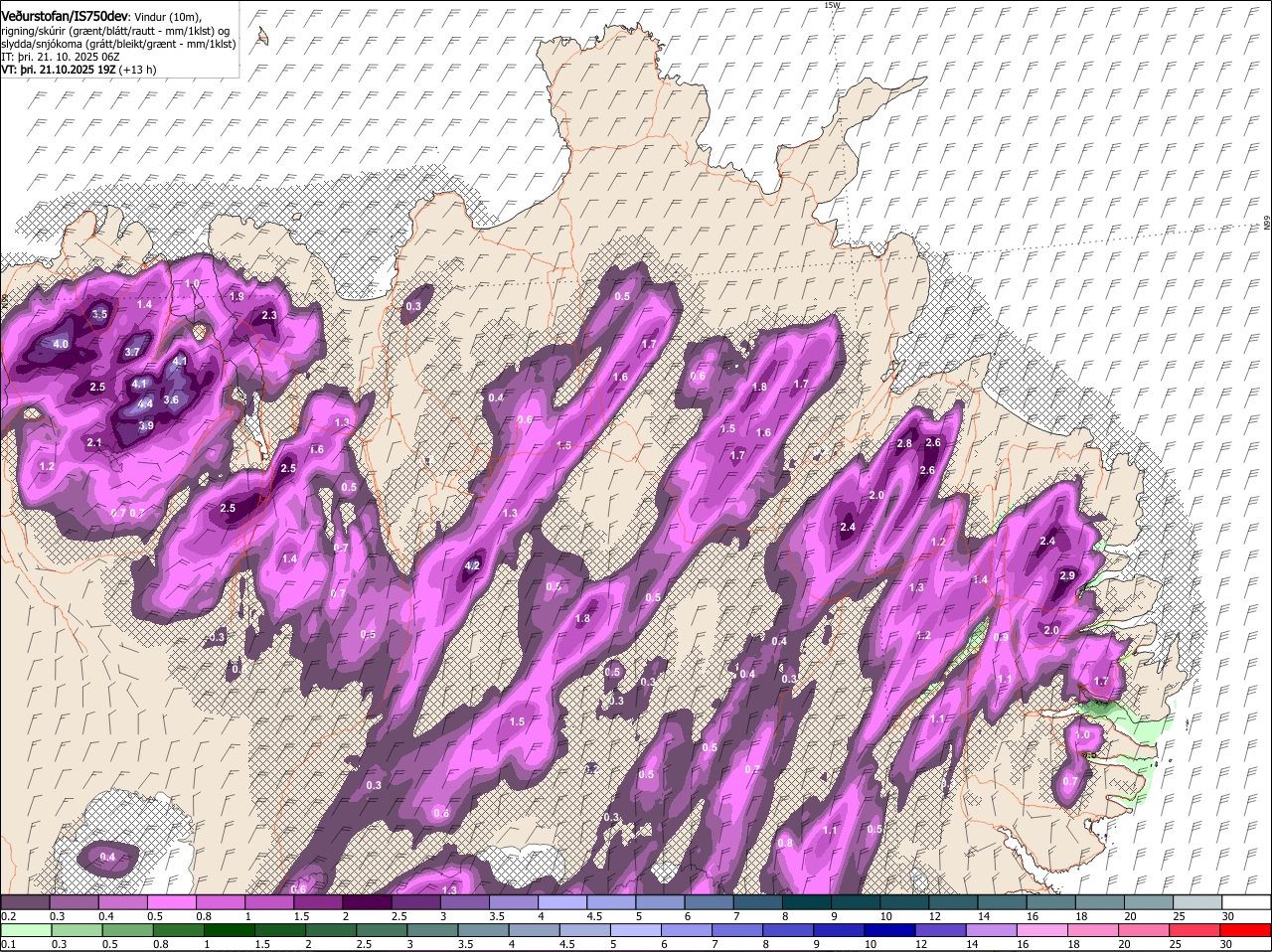Click the 1.9 precipitation value on map

click(237, 296)
